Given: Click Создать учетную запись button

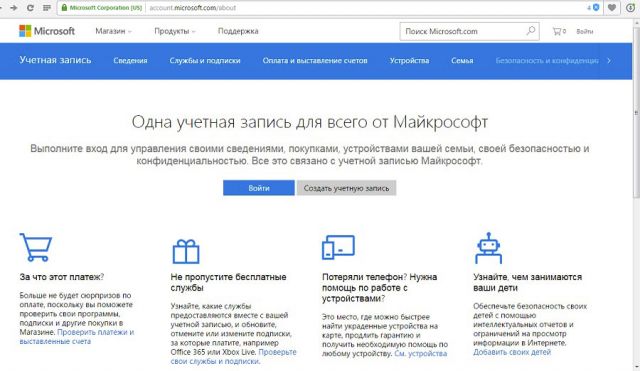Looking at the screenshot, I should pyautogui.click(x=346, y=188).
